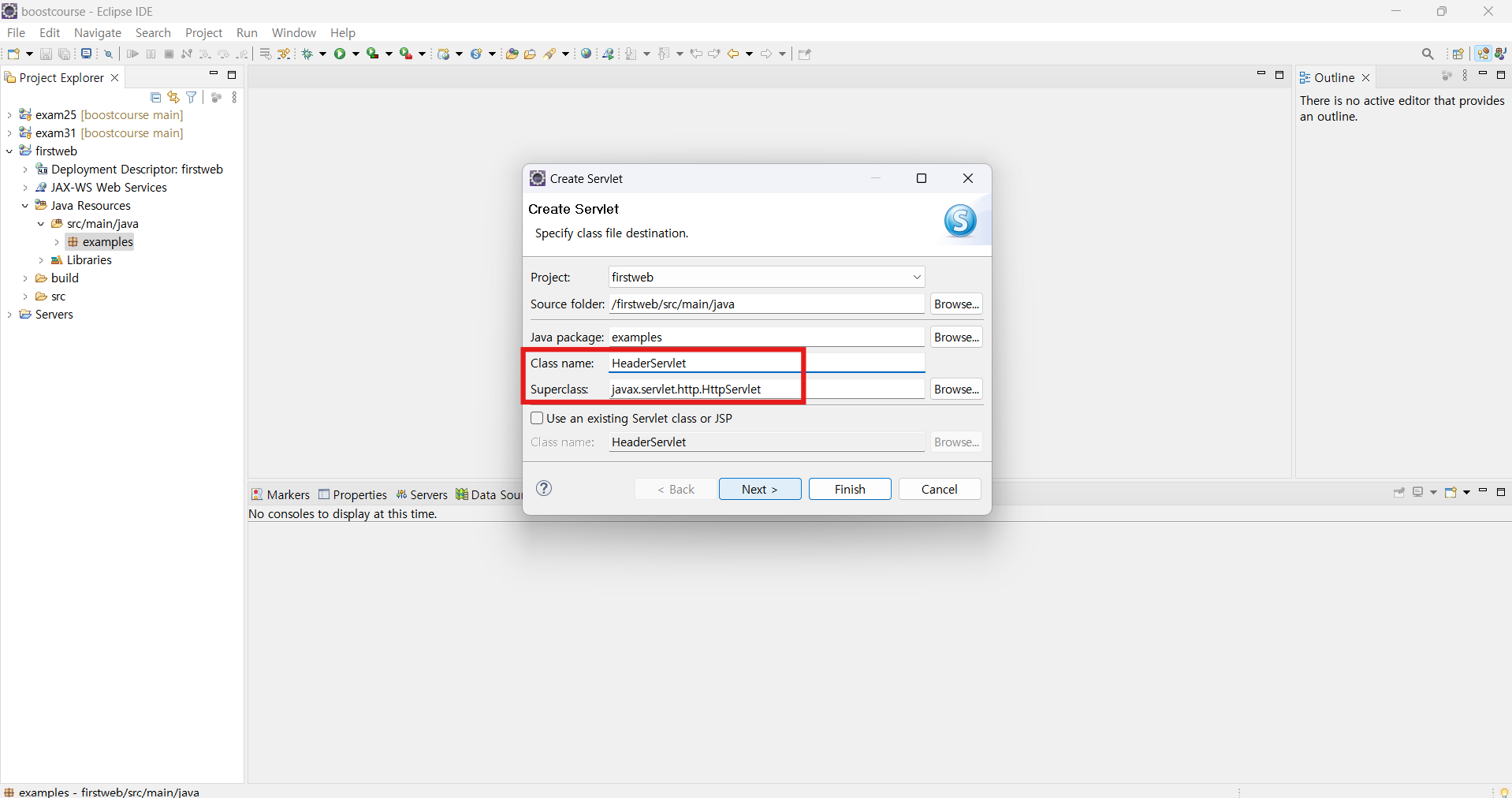The image size is (1512, 798).
Task: Open Project Explorer View Menu dots
Action: 234,97
